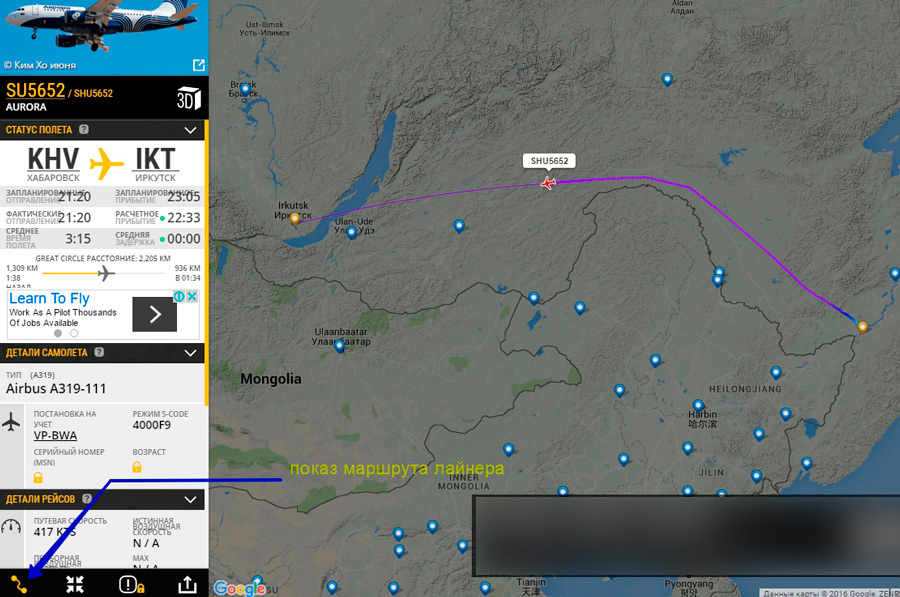Click the share flight icon
Screen dimensions: 900x597
[187, 584]
